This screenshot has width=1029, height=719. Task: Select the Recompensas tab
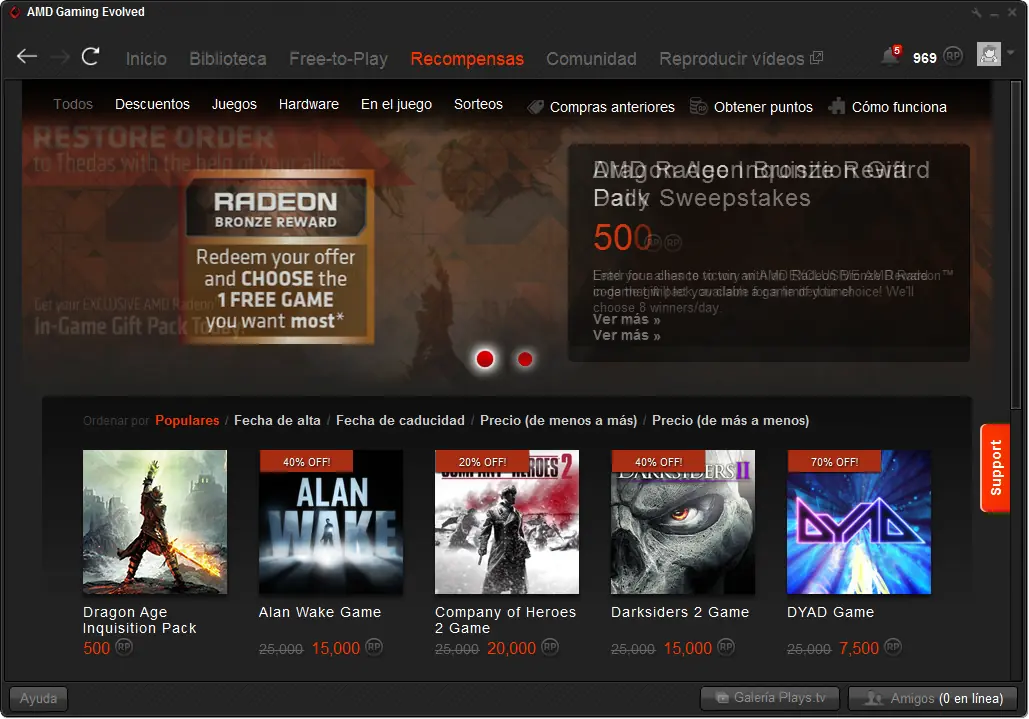pos(467,59)
